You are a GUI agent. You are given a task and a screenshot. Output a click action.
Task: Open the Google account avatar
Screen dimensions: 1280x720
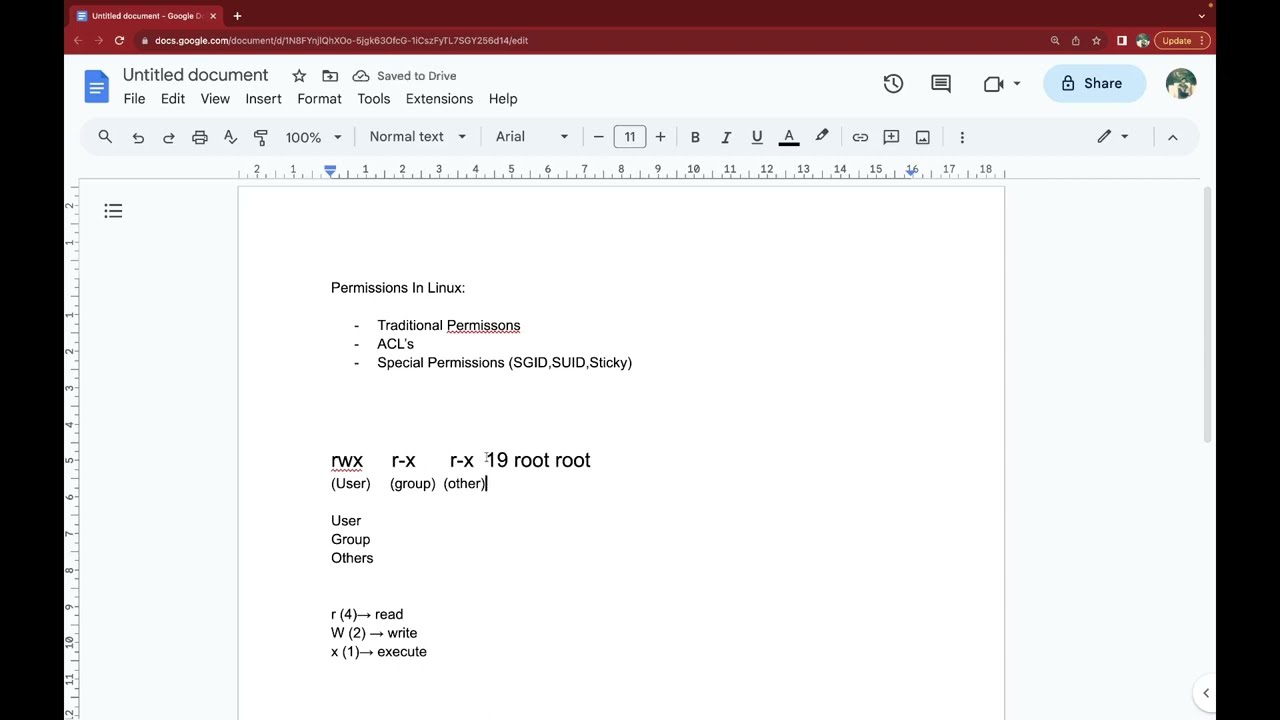click(1181, 84)
